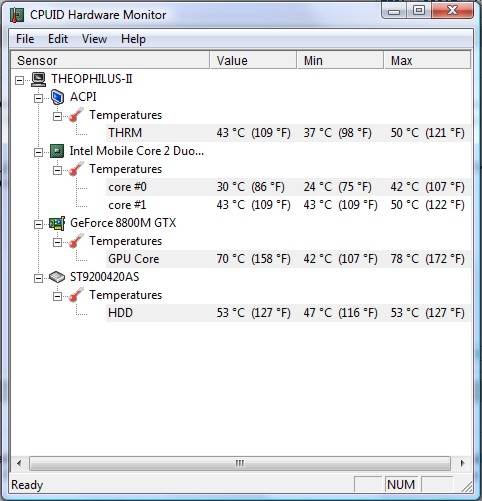This screenshot has height=501, width=482.
Task: Open the View menu
Action: click(94, 39)
